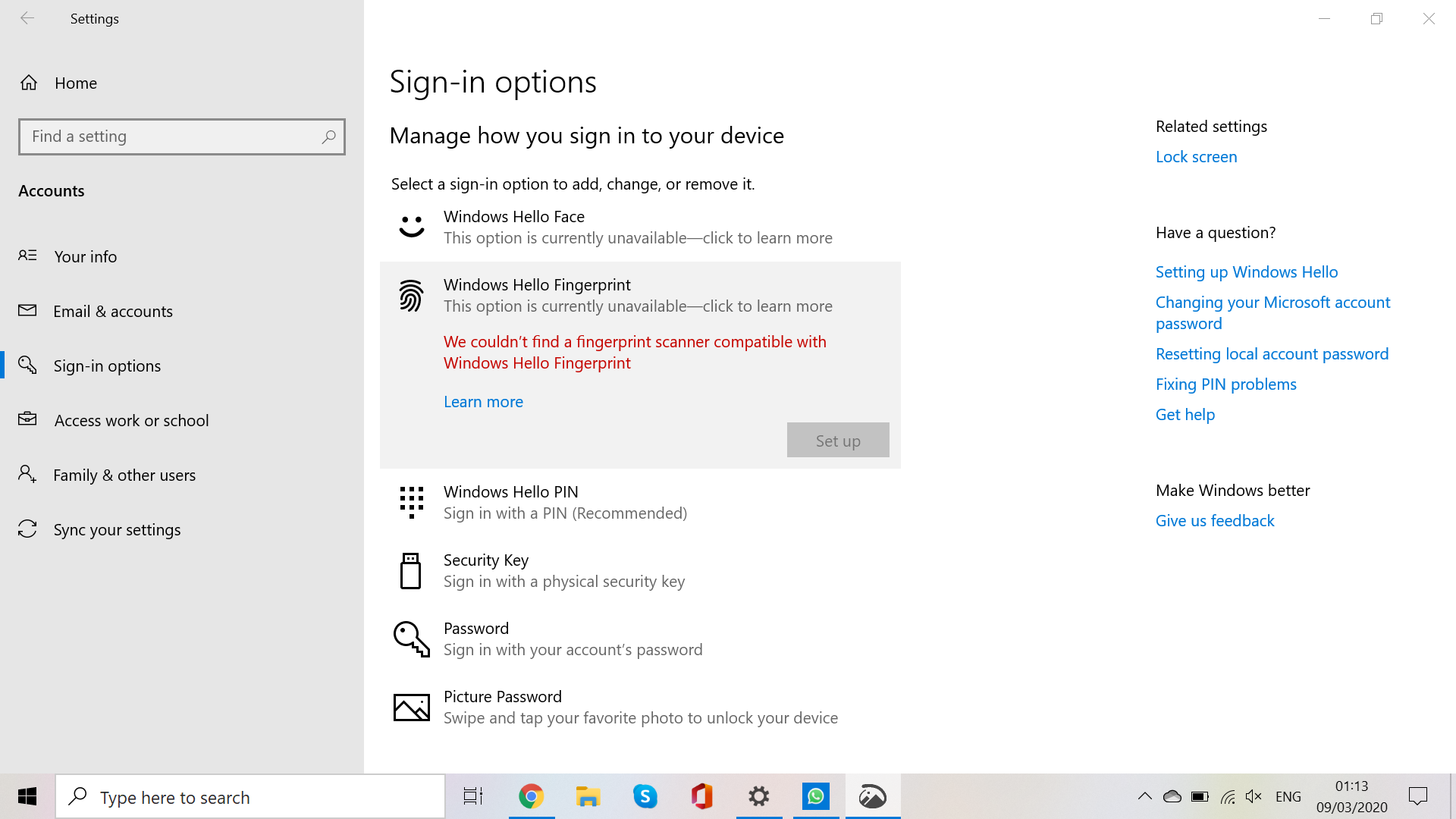Open the Wi-Fi network tray icon
This screenshot has width=1456, height=819.
point(1228,796)
